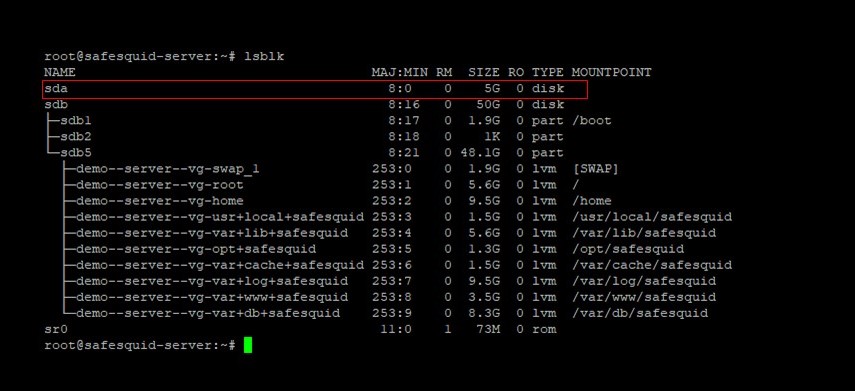The height and width of the screenshot is (391, 855).
Task: Click the sdb disk name
Action: pyautogui.click(x=56, y=104)
